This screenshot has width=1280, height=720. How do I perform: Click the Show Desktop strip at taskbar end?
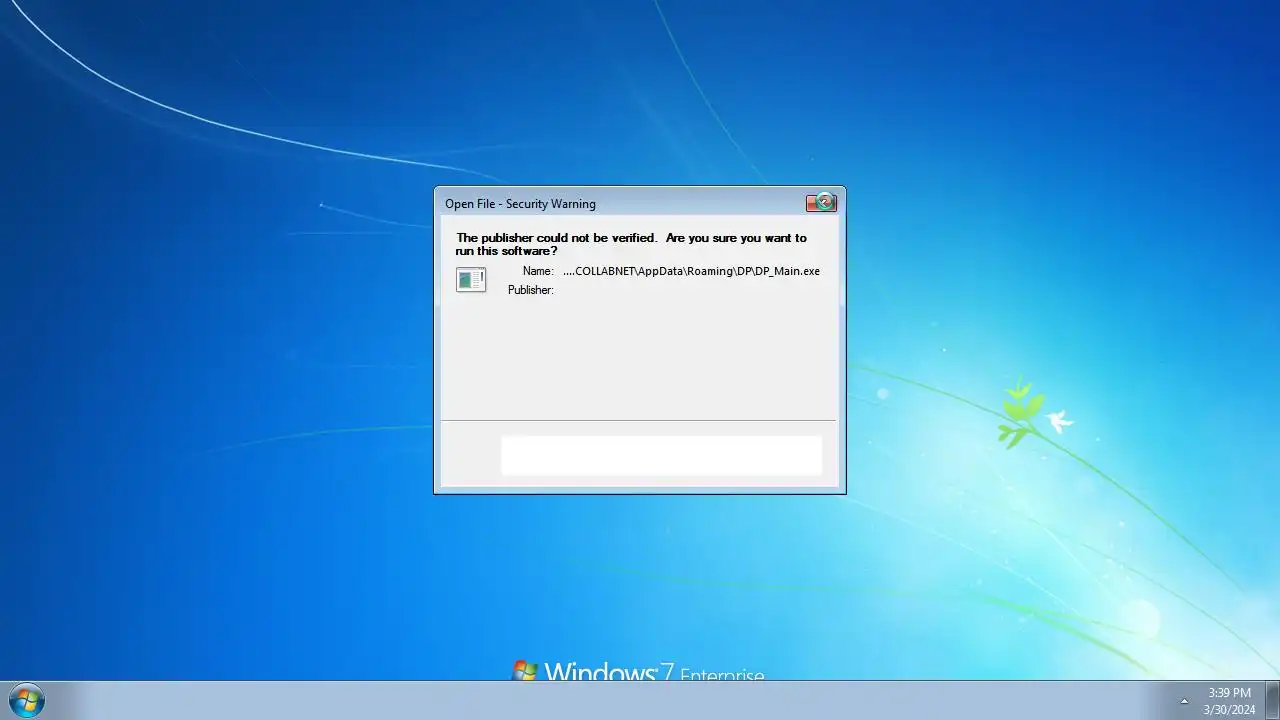click(x=1272, y=700)
